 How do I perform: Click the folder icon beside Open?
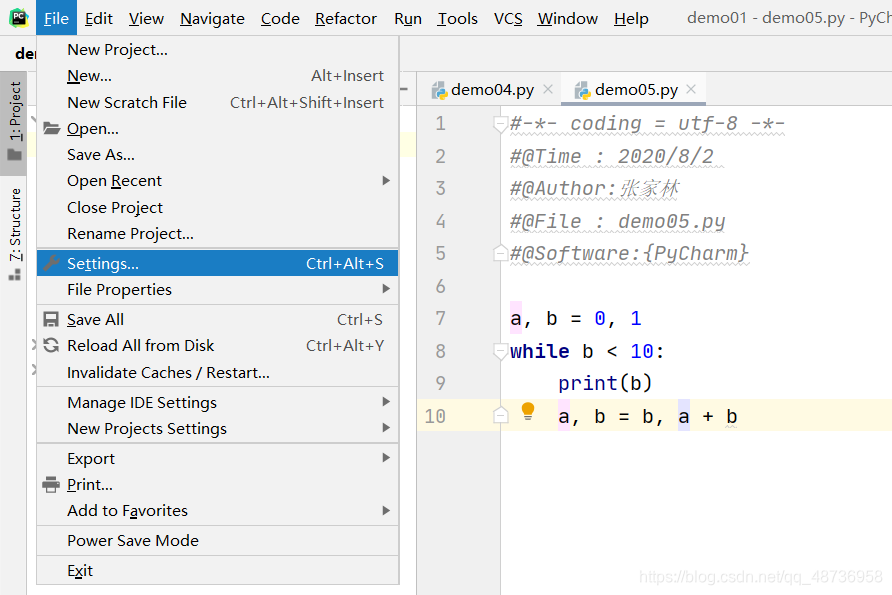click(51, 129)
